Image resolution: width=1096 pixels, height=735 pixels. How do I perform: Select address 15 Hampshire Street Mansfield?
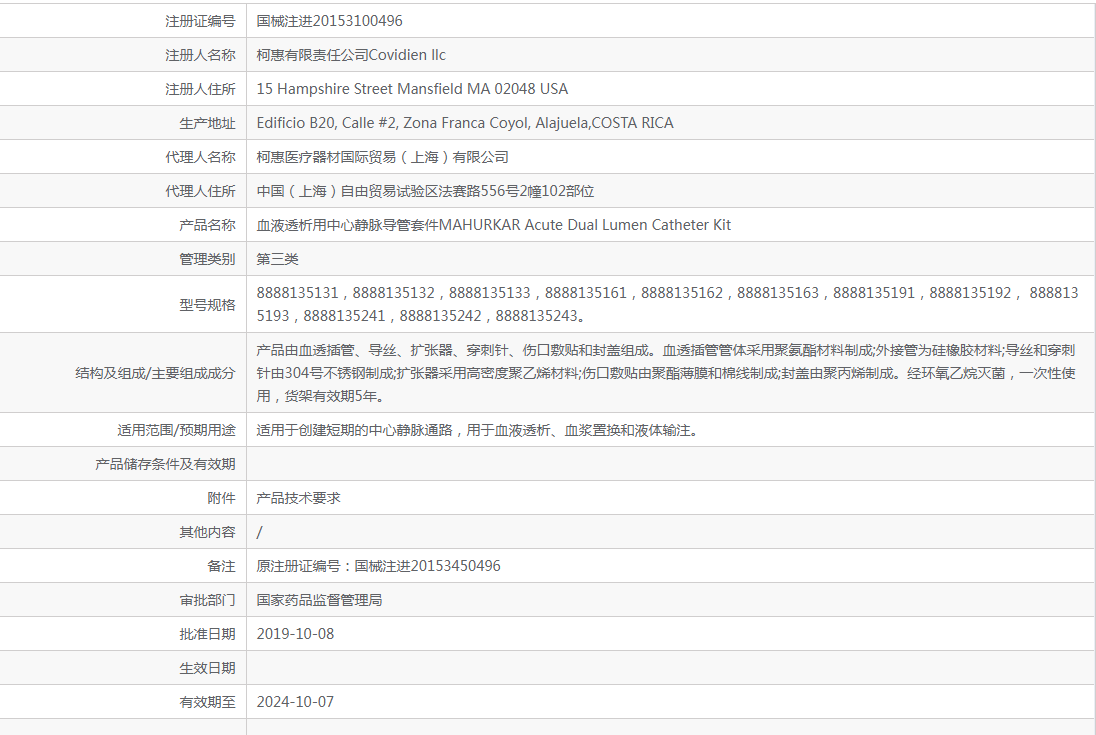tap(412, 89)
